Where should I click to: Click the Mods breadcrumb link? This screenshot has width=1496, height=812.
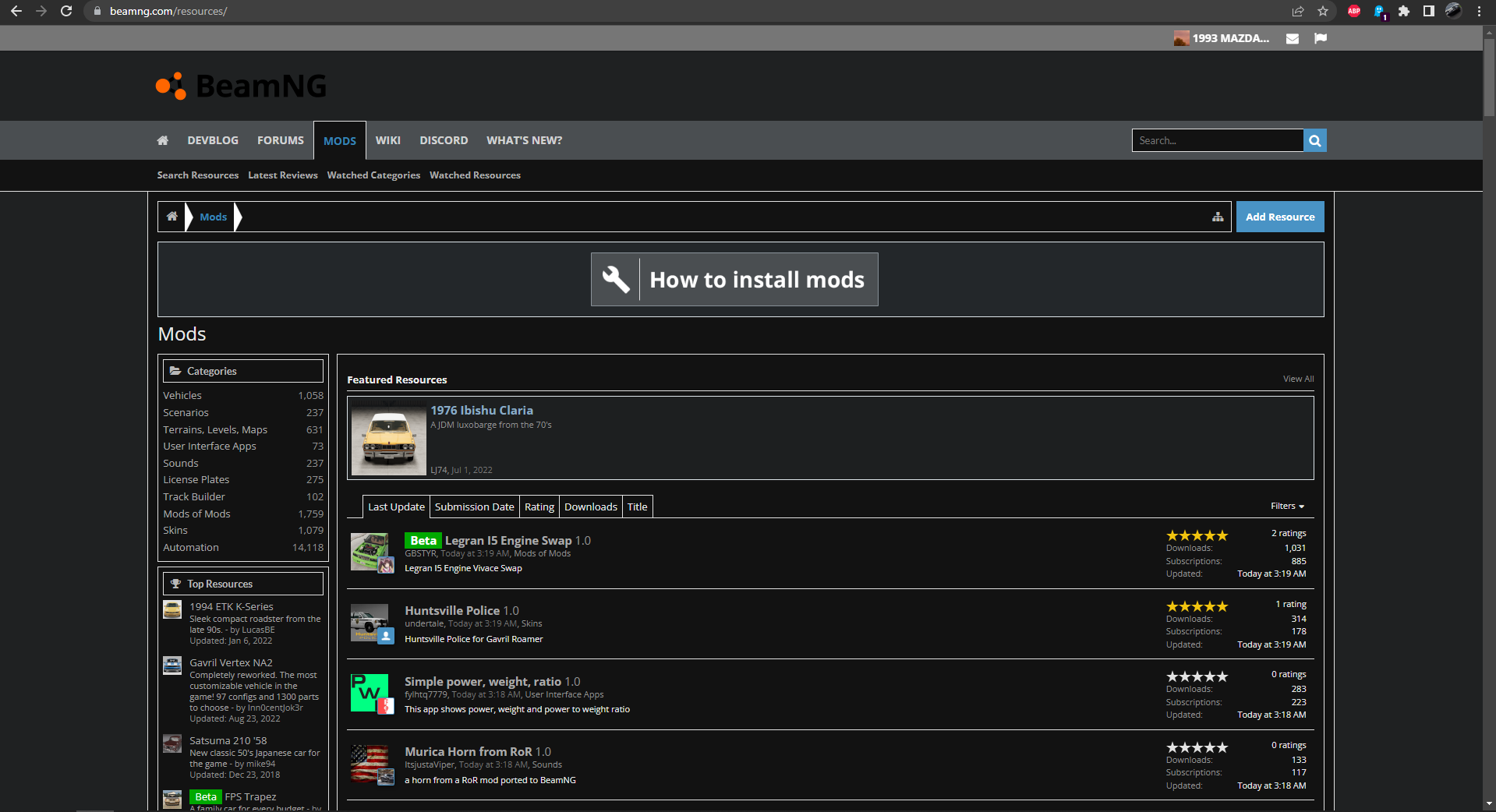[214, 217]
